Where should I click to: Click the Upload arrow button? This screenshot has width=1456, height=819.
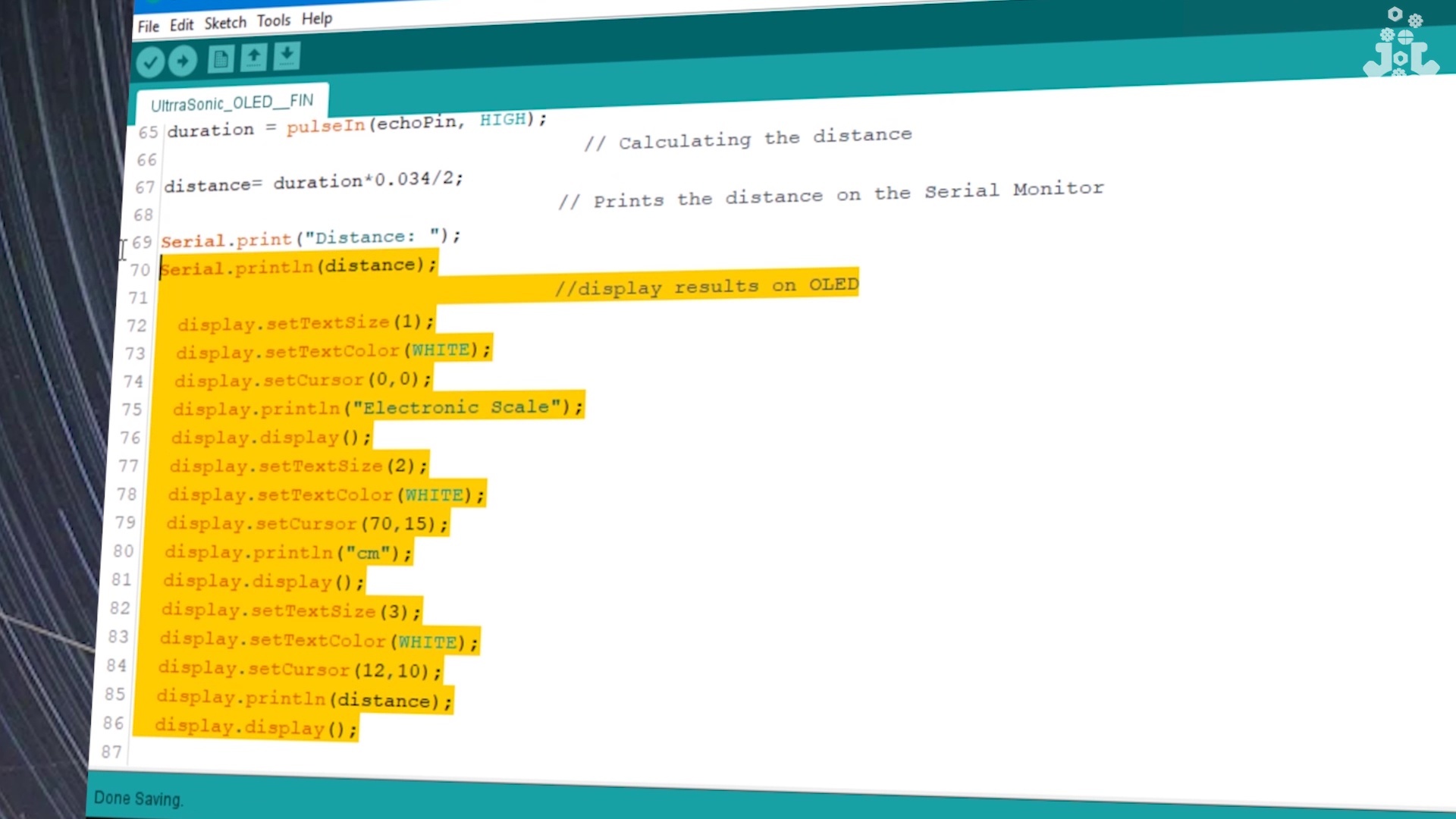183,61
